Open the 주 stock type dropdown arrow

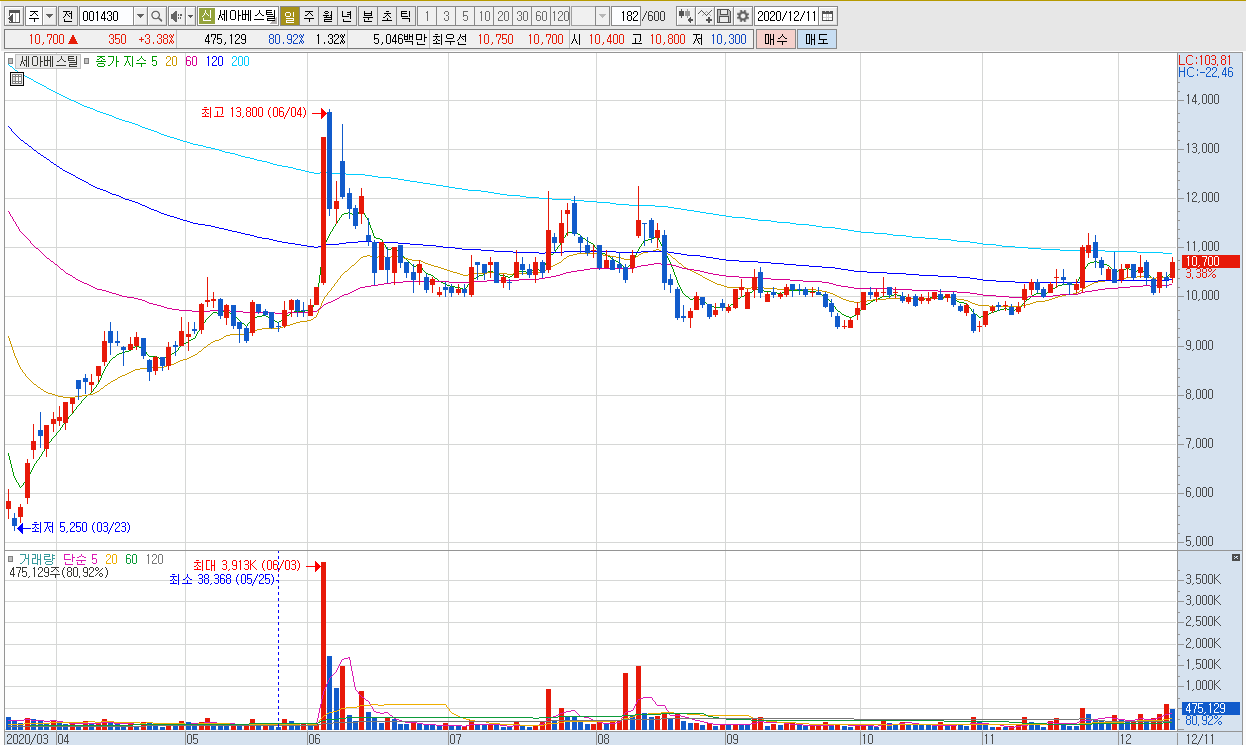point(50,16)
